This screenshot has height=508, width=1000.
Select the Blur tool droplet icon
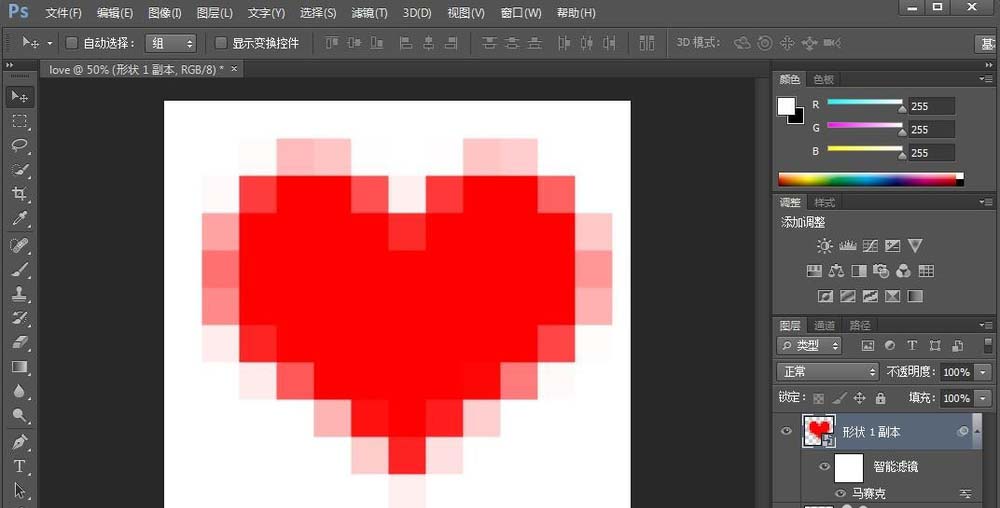(x=20, y=391)
